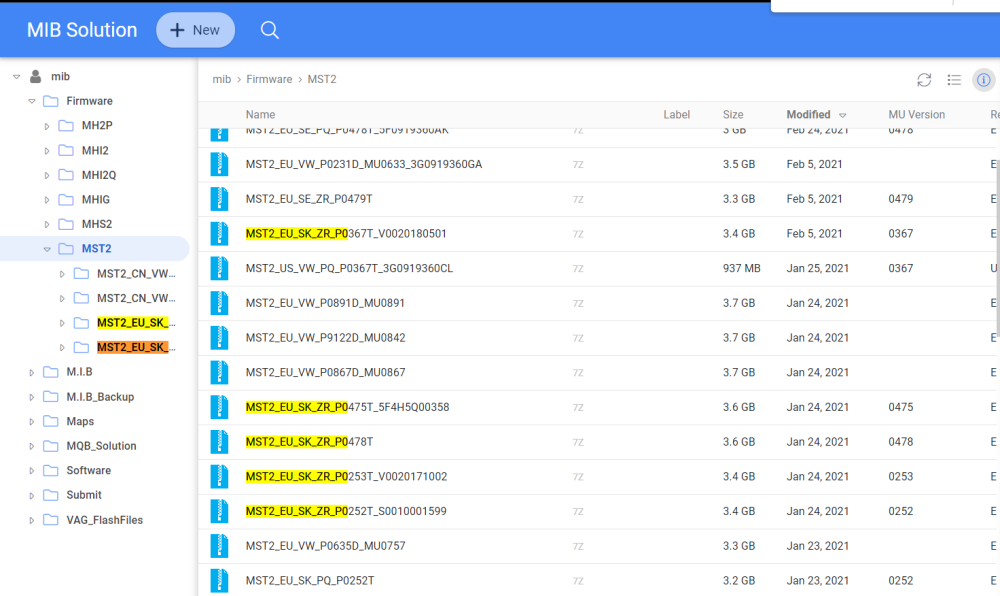The image size is (1000, 596).
Task: Select file name MST2_EU_SK_ZR_P0478T
Action: click(x=309, y=442)
